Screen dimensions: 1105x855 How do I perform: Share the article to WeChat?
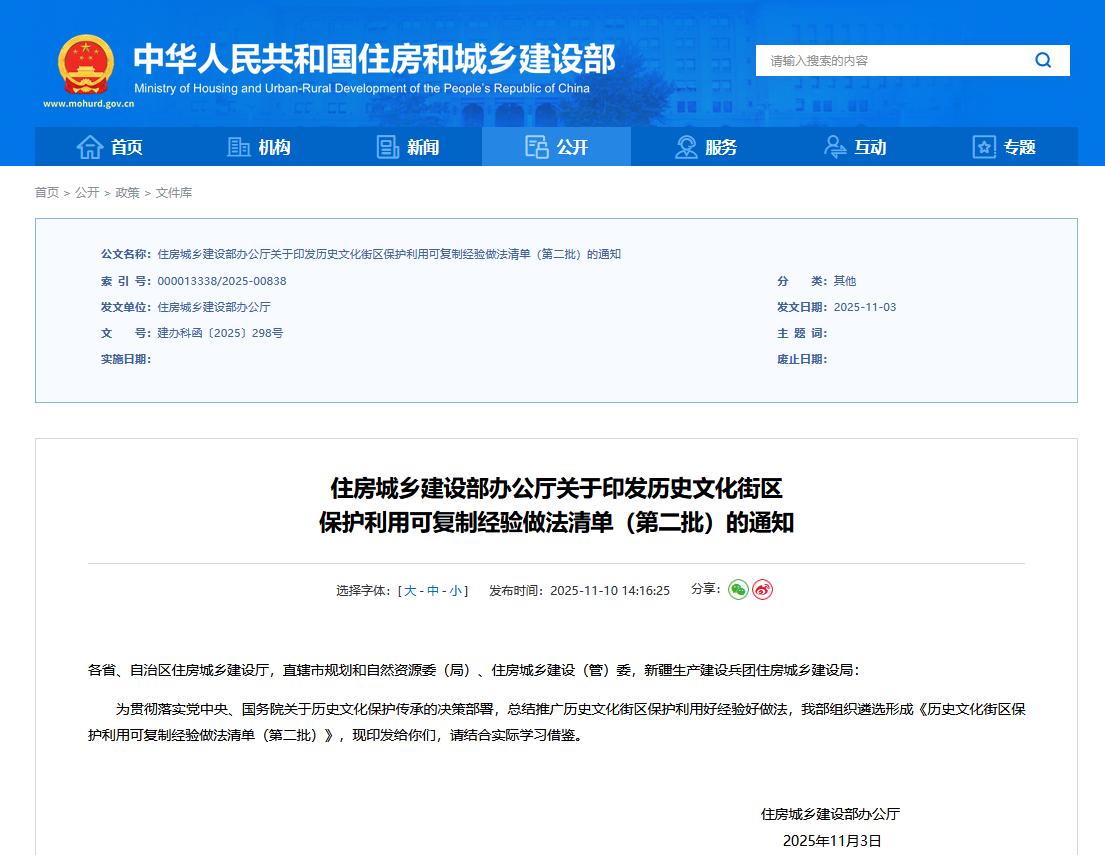(x=737, y=590)
